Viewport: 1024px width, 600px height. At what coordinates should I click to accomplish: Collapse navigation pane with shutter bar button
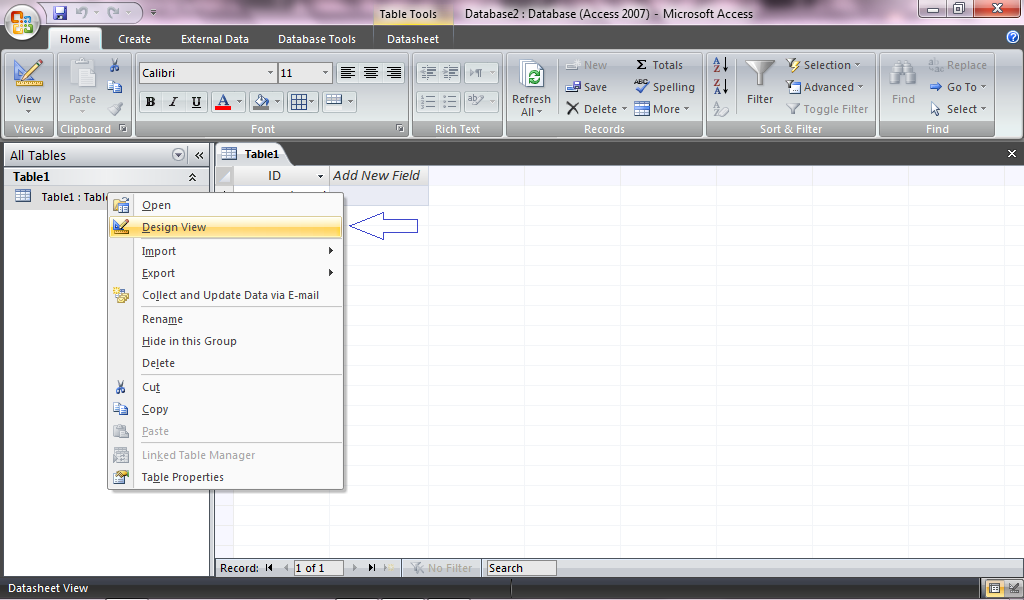199,155
